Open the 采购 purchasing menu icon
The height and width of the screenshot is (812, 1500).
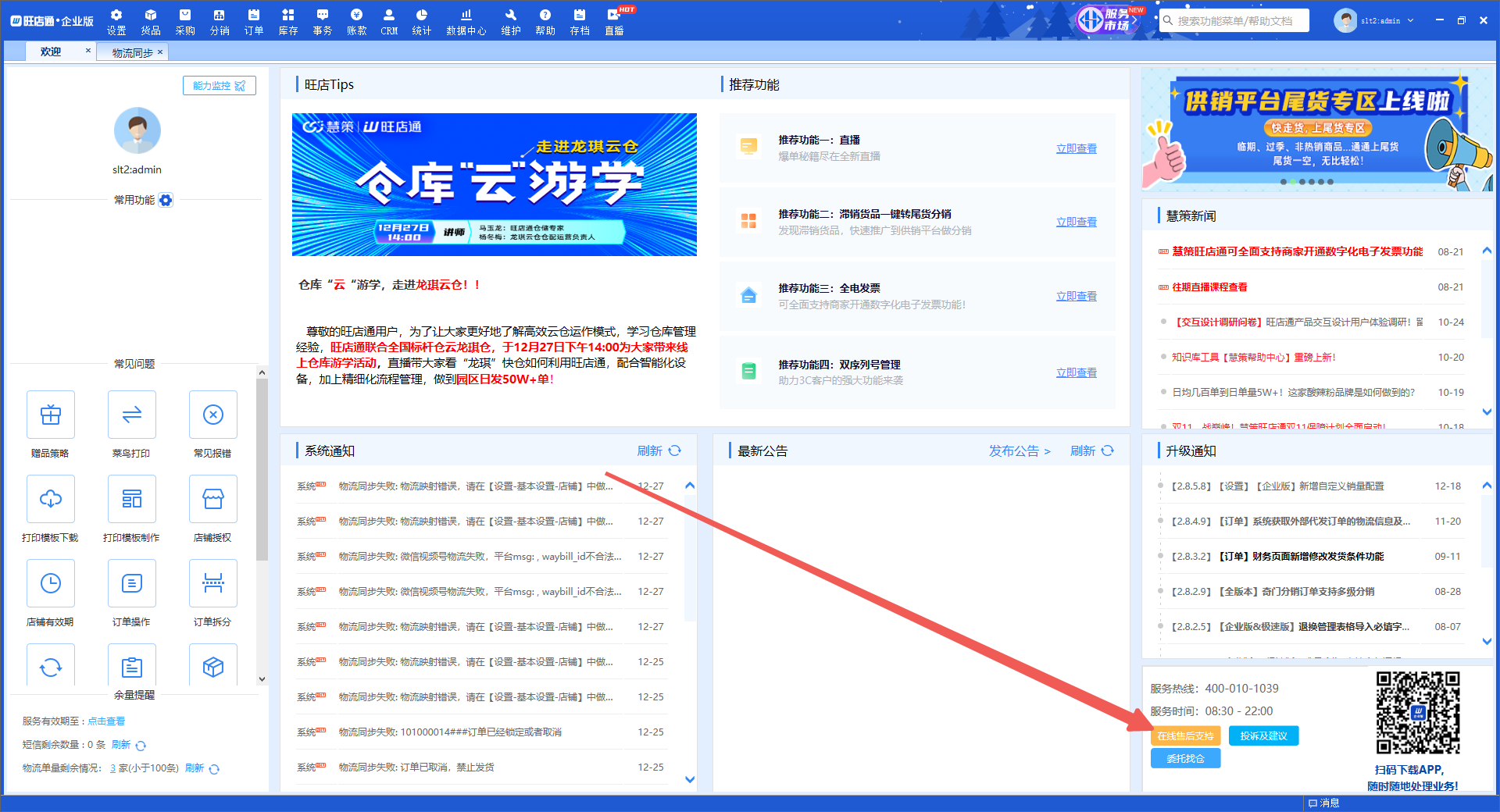185,22
